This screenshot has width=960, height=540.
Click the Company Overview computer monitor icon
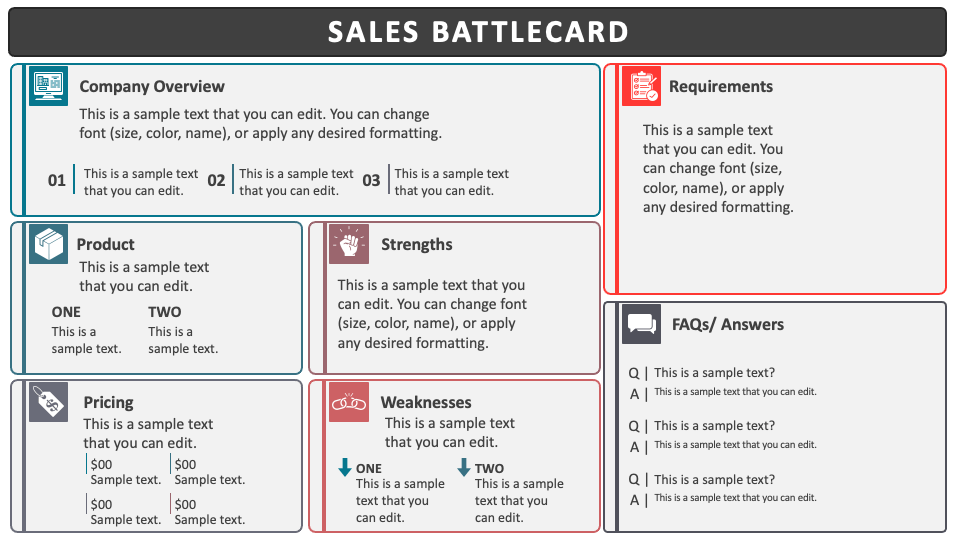click(x=48, y=86)
